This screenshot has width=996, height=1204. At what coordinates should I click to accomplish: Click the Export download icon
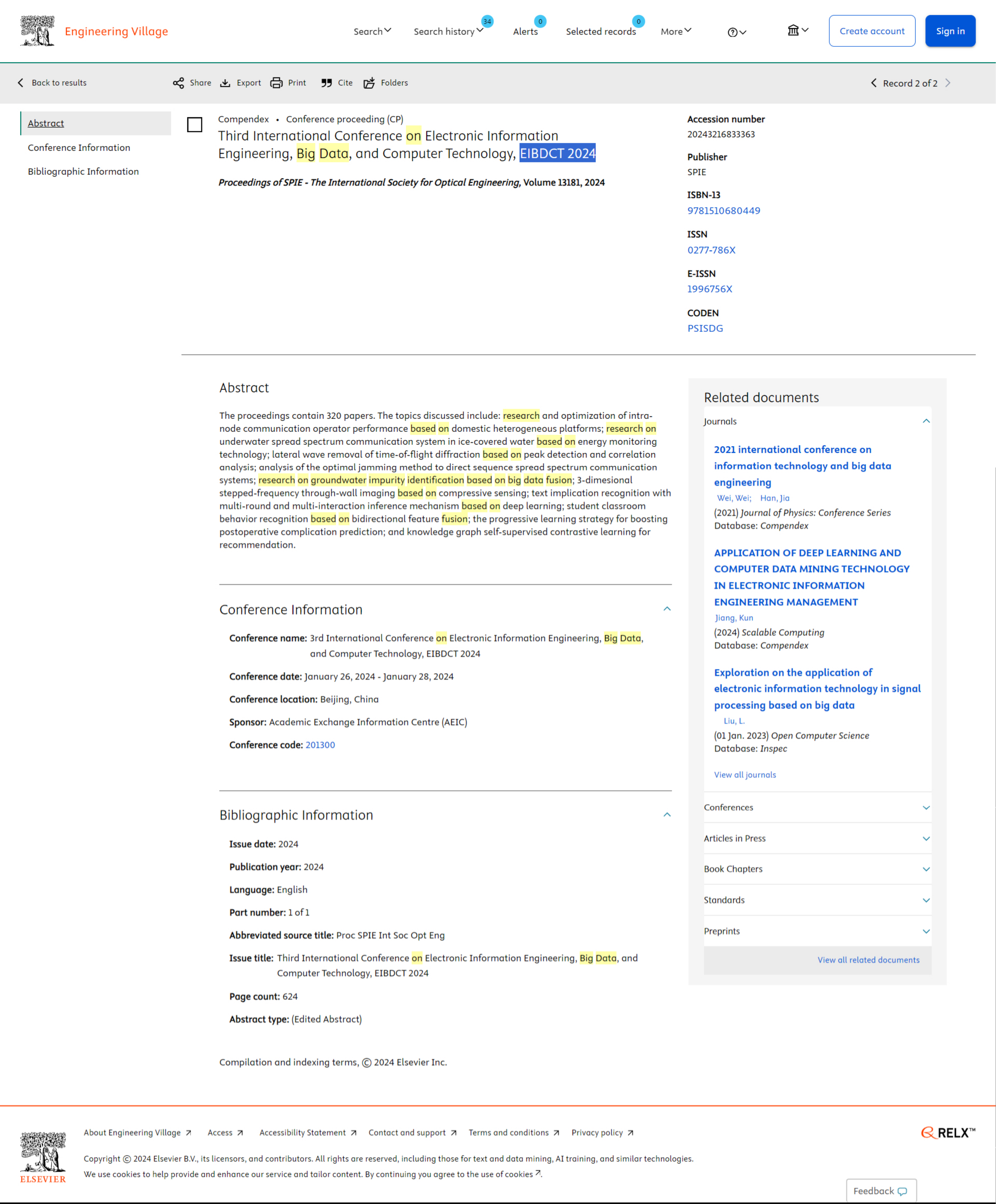pos(225,83)
